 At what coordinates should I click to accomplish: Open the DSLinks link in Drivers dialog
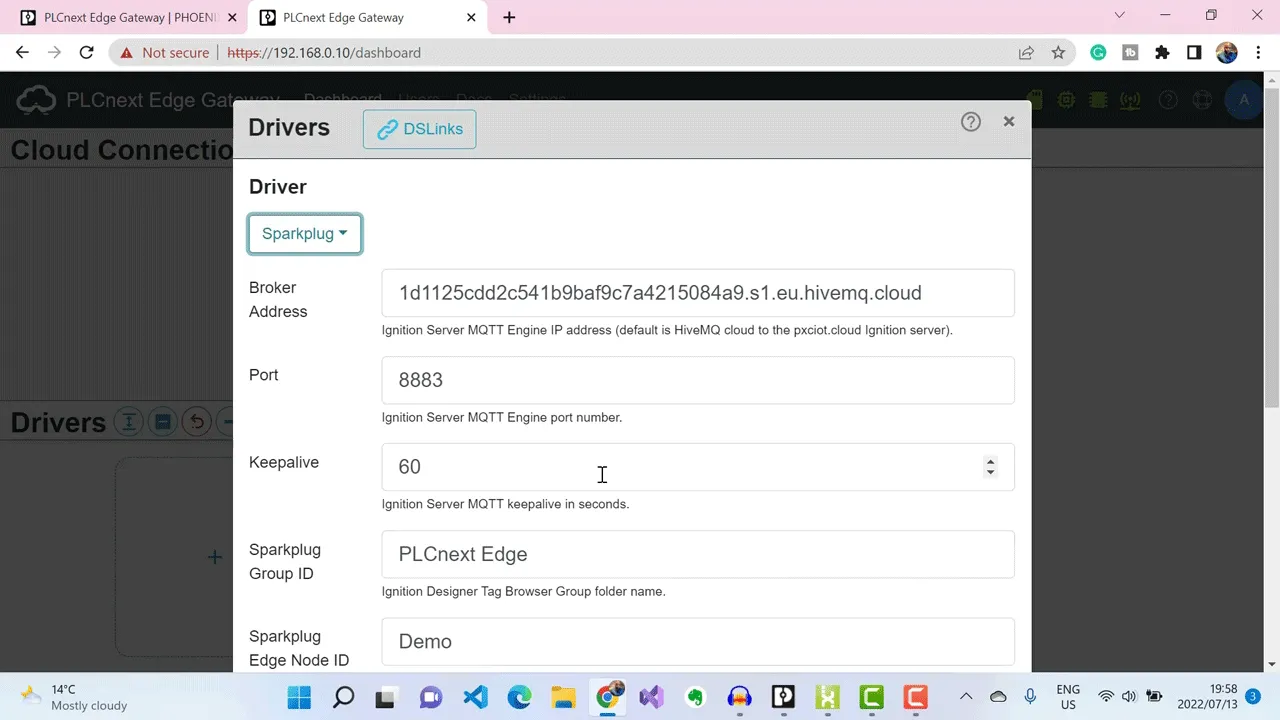(419, 129)
